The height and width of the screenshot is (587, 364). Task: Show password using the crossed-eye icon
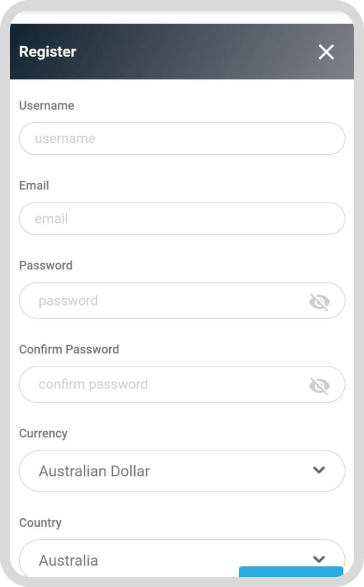tap(319, 302)
